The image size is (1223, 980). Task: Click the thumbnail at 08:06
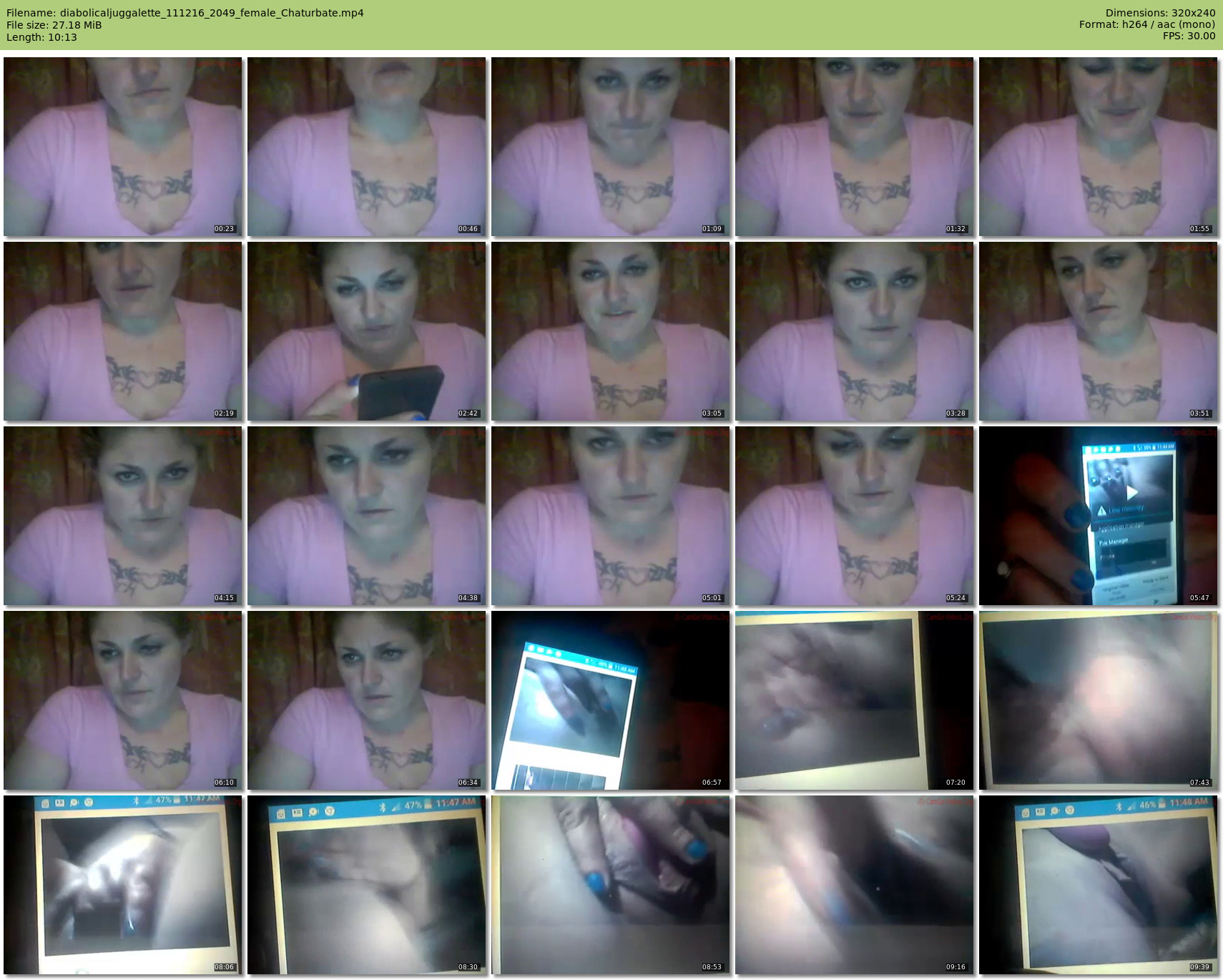click(x=123, y=885)
